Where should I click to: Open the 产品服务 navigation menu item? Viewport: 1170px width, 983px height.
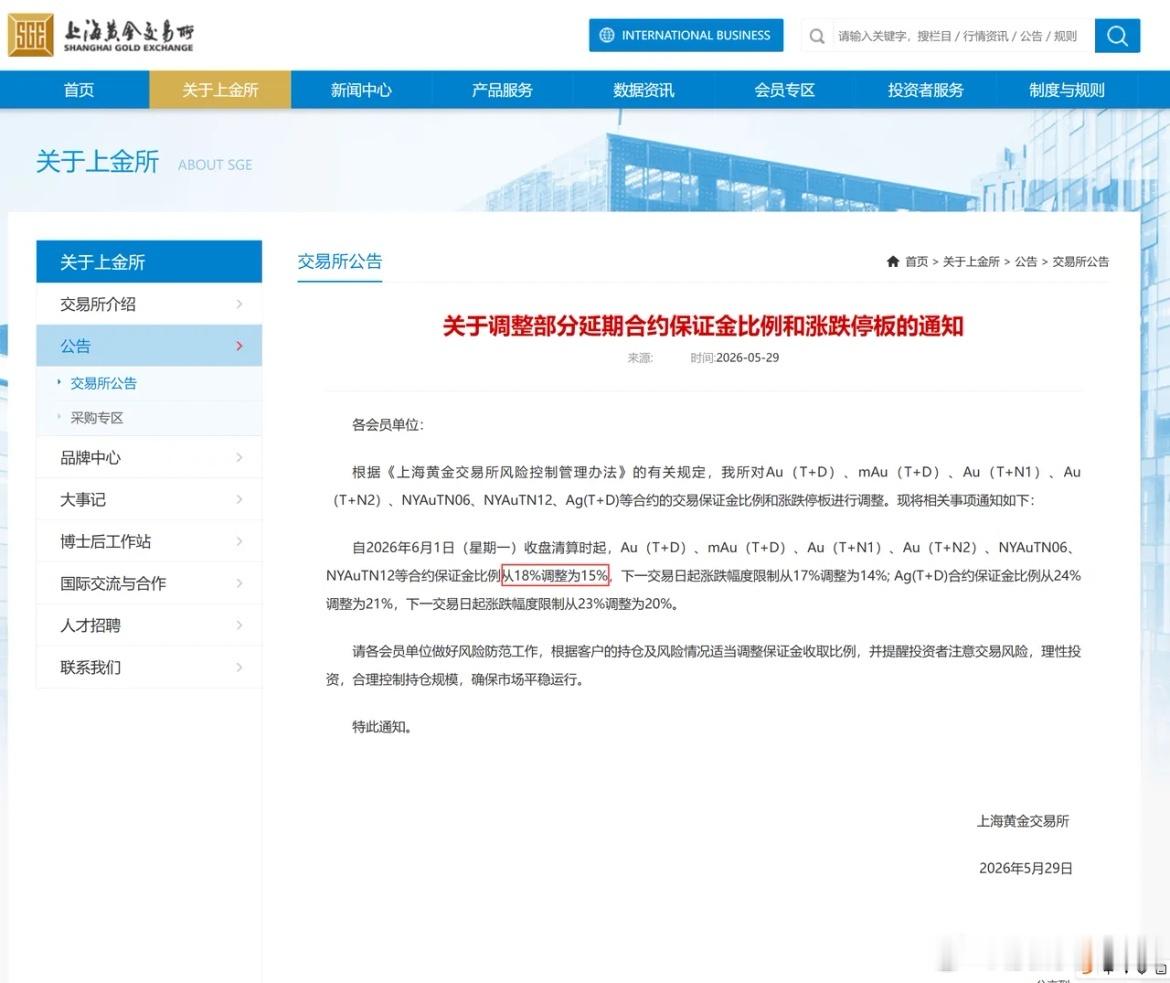502,90
